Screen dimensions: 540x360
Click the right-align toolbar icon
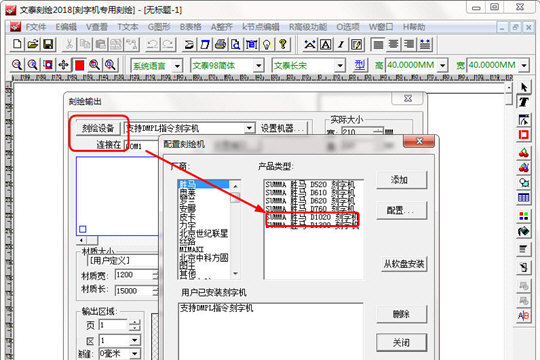(x=409, y=44)
